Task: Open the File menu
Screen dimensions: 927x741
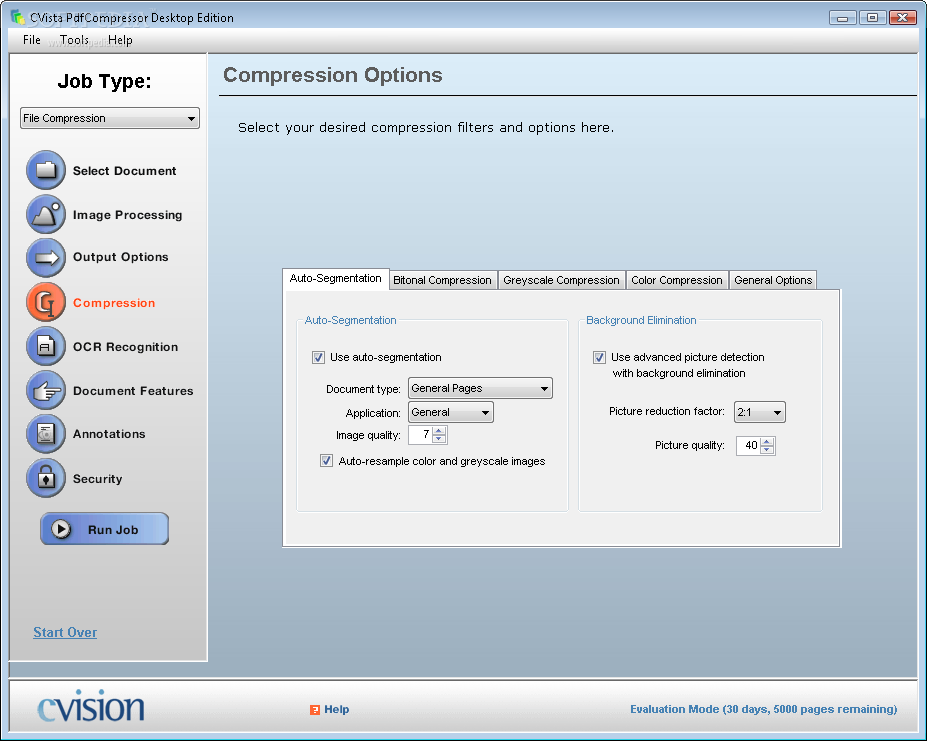Action: (31, 40)
